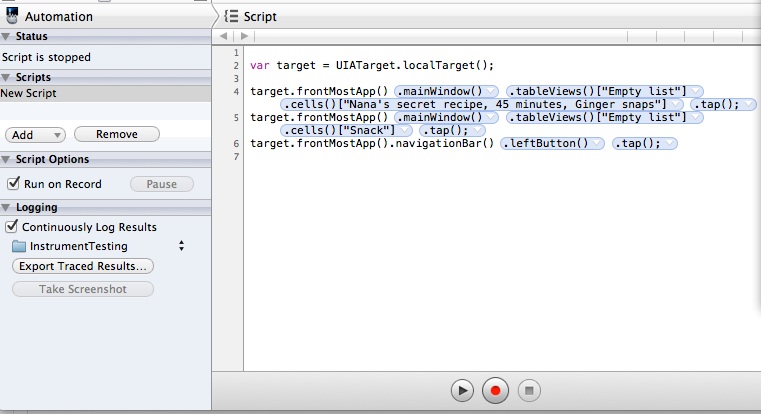Click target.frontMostApp().navigationBar() on line 6
The width and height of the screenshot is (761, 414).
(x=372, y=144)
